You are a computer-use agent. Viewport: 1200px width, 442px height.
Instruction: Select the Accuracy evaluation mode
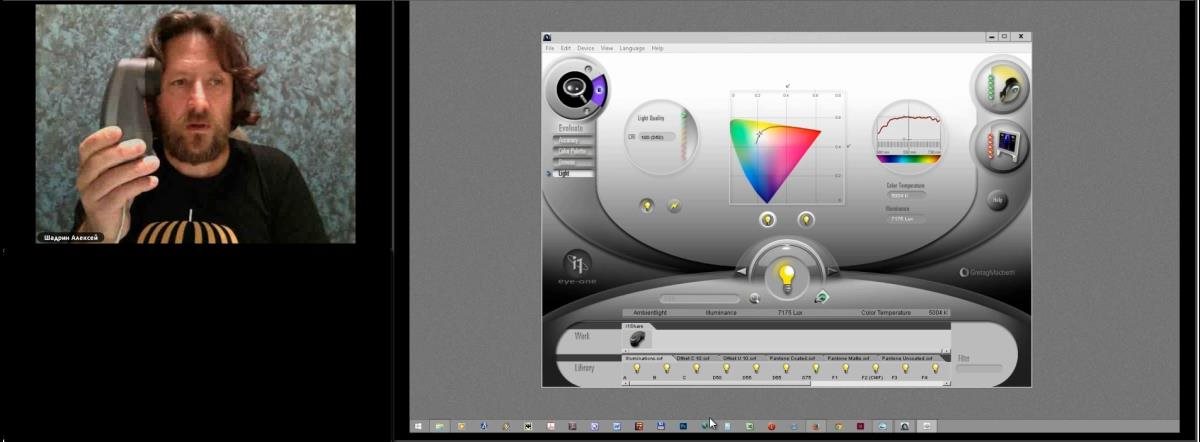point(574,140)
